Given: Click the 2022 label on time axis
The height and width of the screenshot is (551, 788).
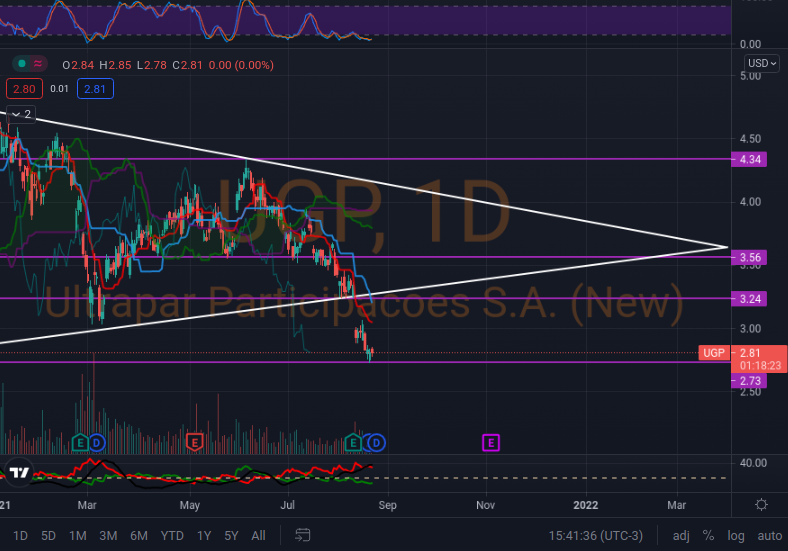Looking at the screenshot, I should [585, 505].
